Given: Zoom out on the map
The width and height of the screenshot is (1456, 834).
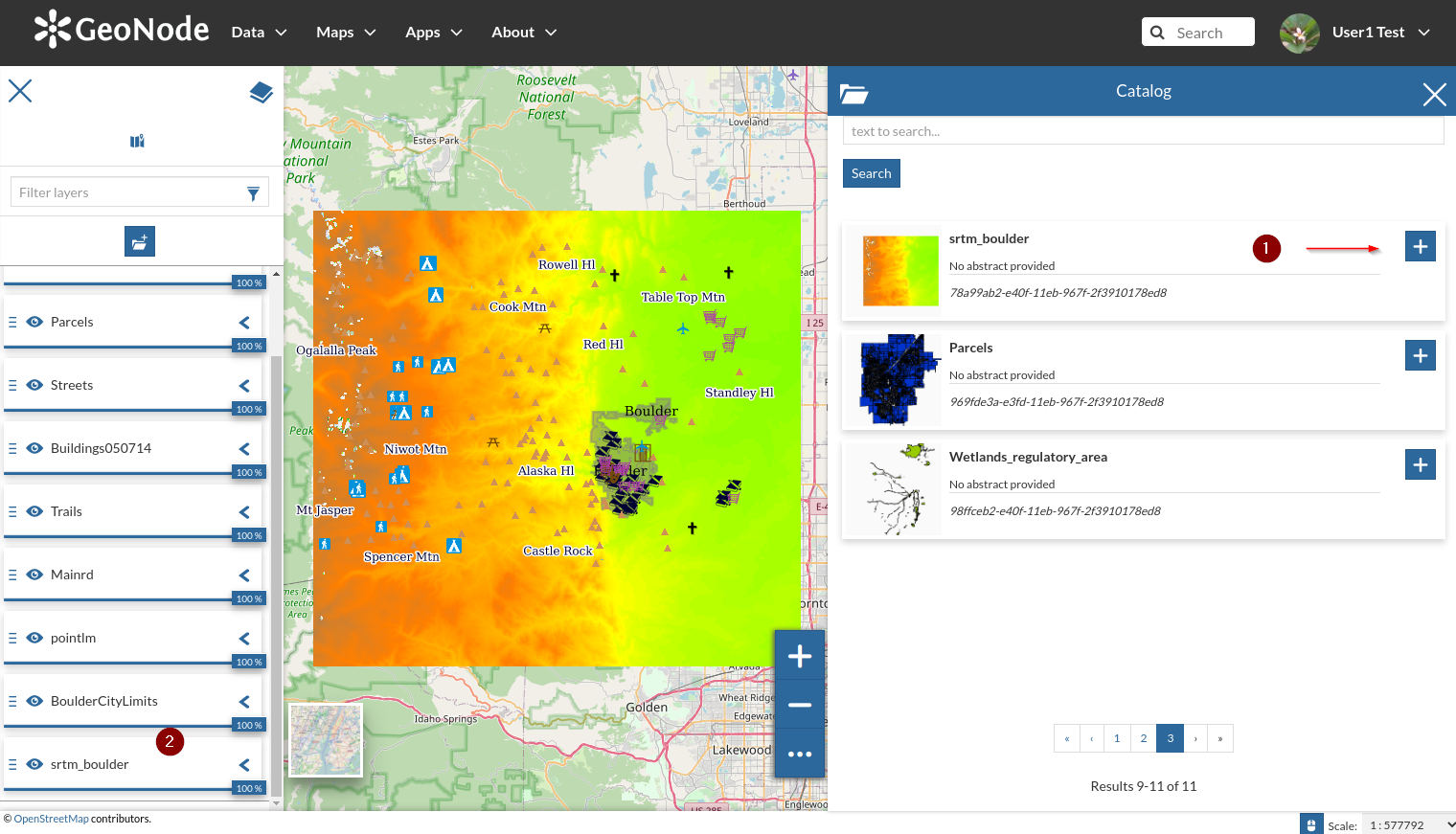Looking at the screenshot, I should 800,705.
